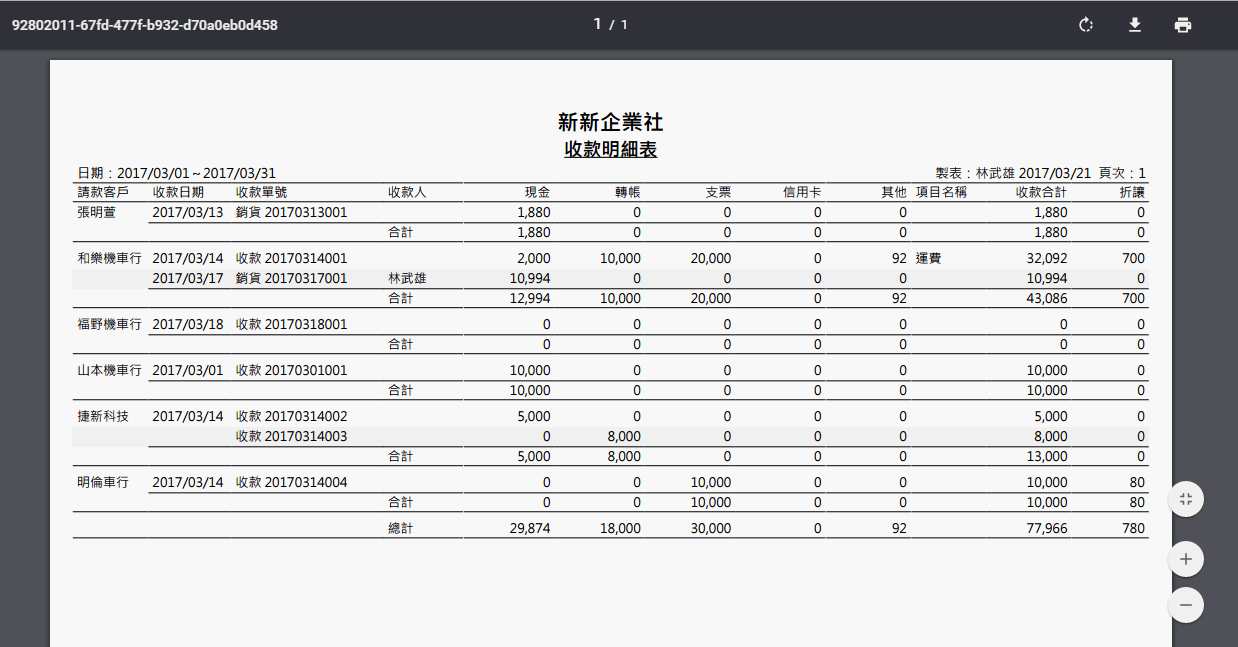Click the 收款合計 column header

tap(1042, 192)
